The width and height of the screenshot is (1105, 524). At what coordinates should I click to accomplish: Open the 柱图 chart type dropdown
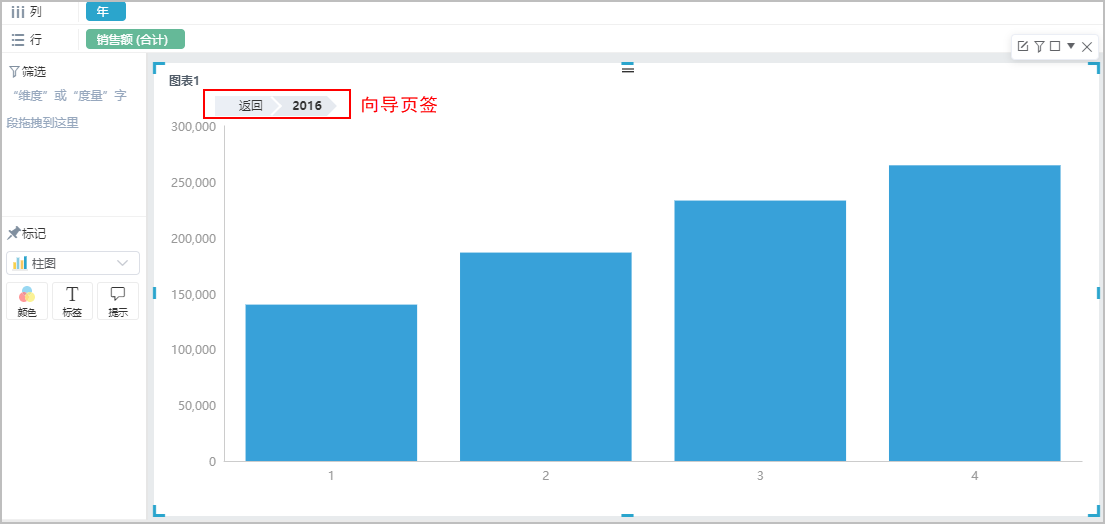coord(73,263)
